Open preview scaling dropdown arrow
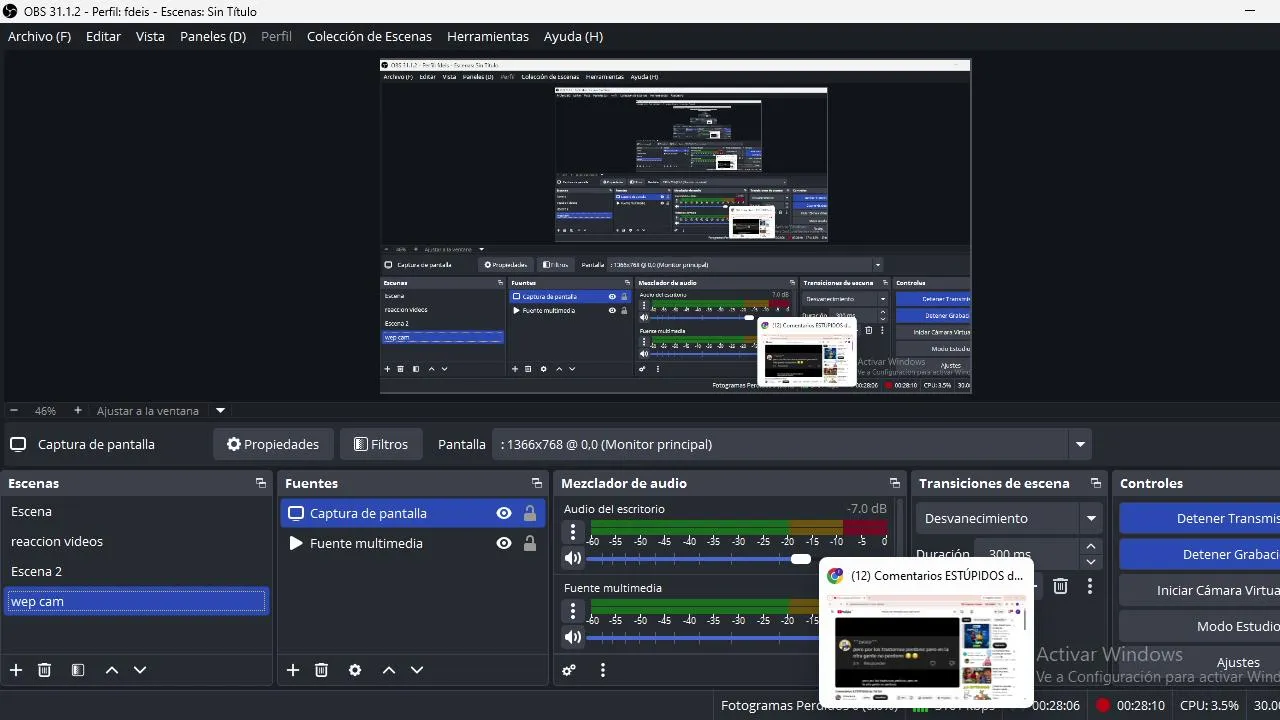 pos(221,411)
